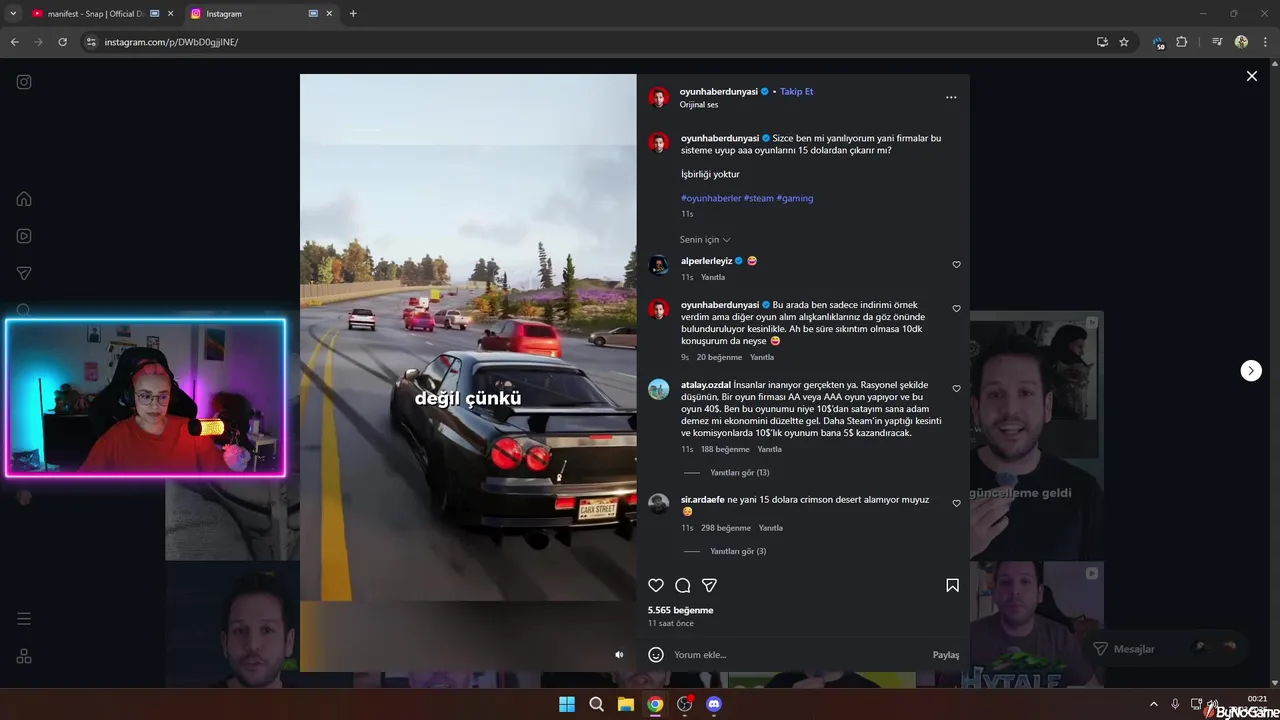Show hidden system tray icons chevron

click(x=1153, y=704)
